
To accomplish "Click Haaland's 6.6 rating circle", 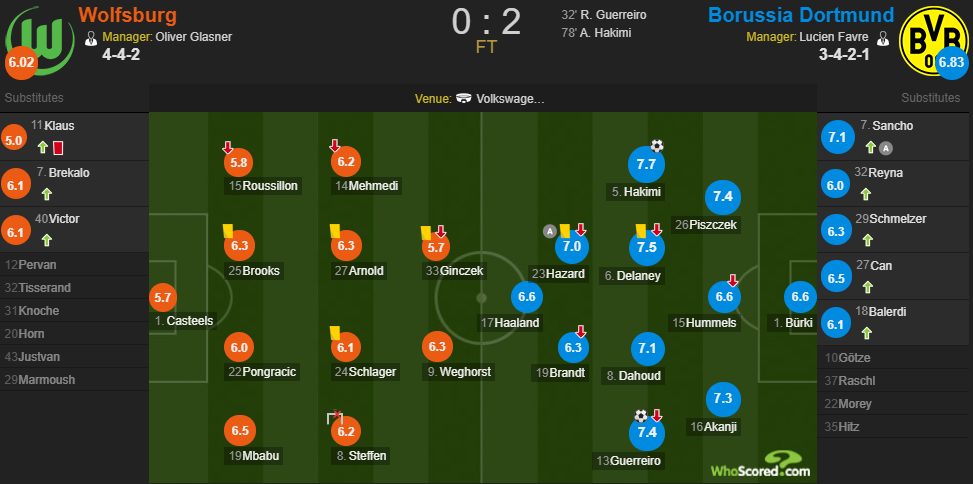I will (527, 297).
